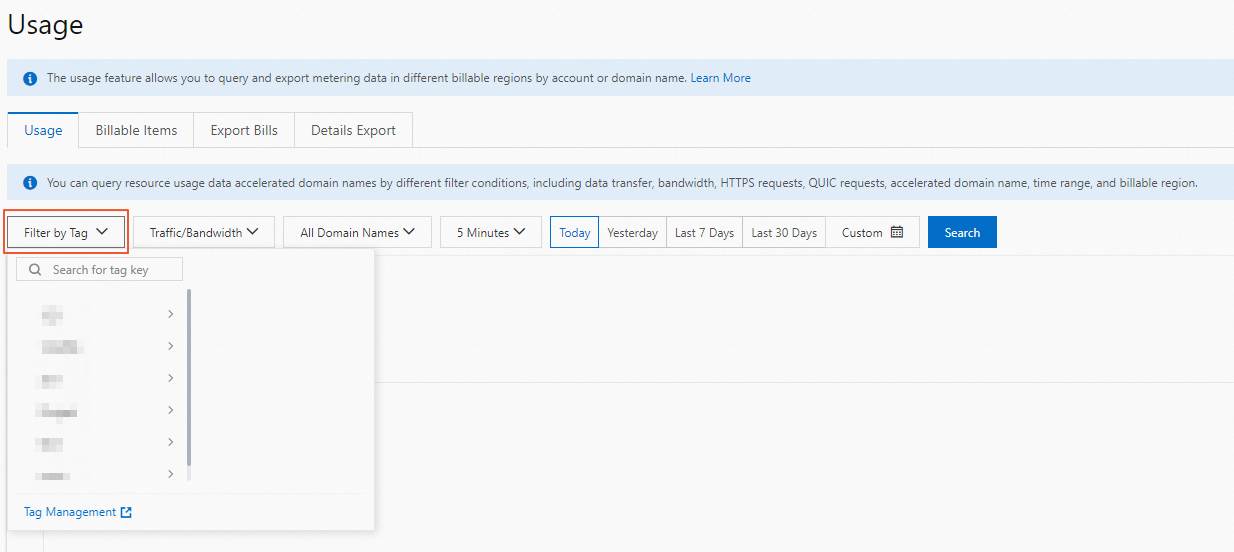
Task: Open the Tag Management link
Action: coord(70,512)
